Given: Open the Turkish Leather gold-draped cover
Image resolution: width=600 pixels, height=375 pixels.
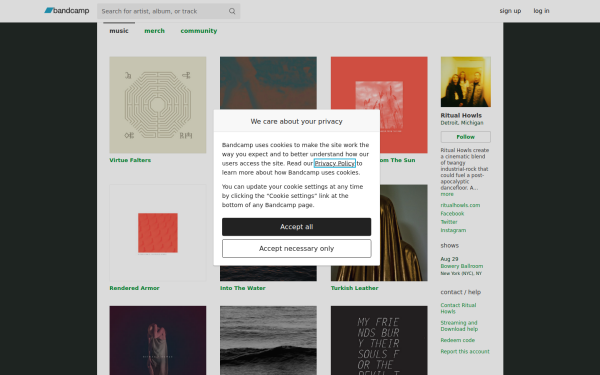Looking at the screenshot, I should pyautogui.click(x=404, y=233).
